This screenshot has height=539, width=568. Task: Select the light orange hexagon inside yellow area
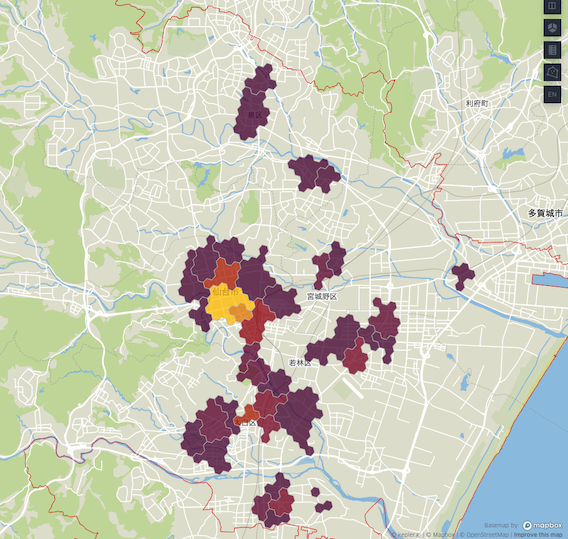point(241,313)
